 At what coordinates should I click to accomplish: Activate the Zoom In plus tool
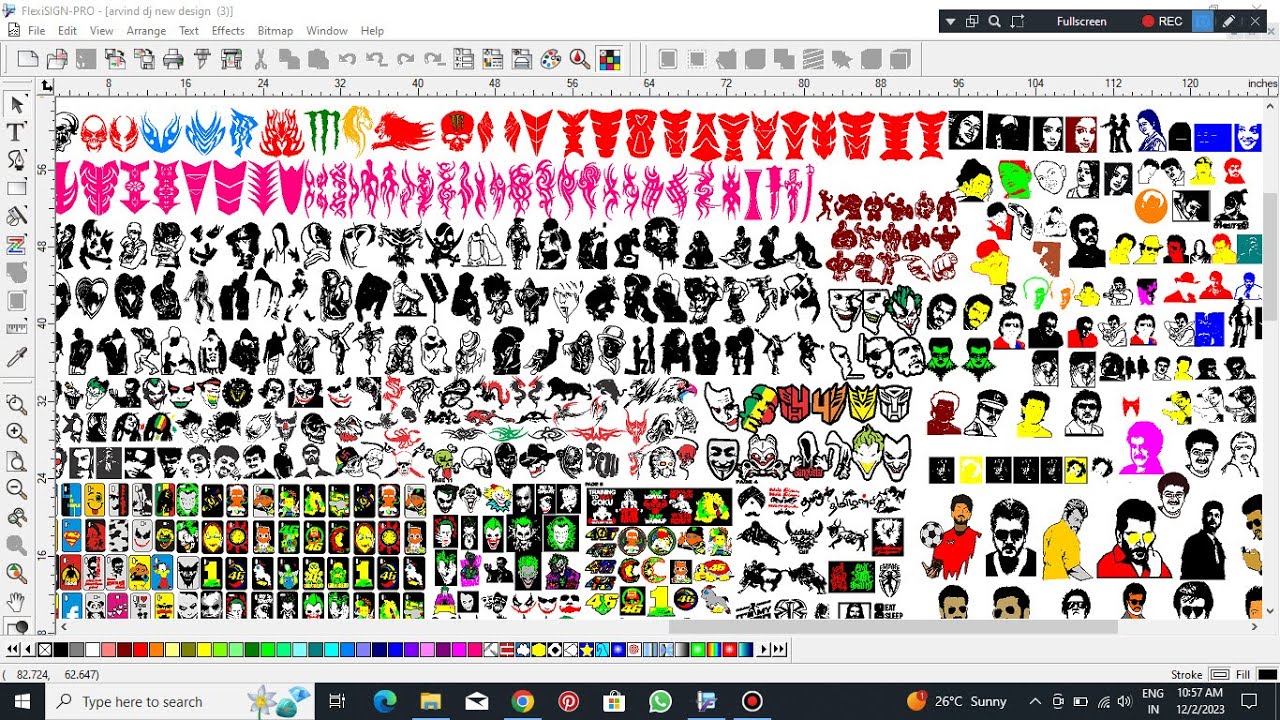[16, 432]
